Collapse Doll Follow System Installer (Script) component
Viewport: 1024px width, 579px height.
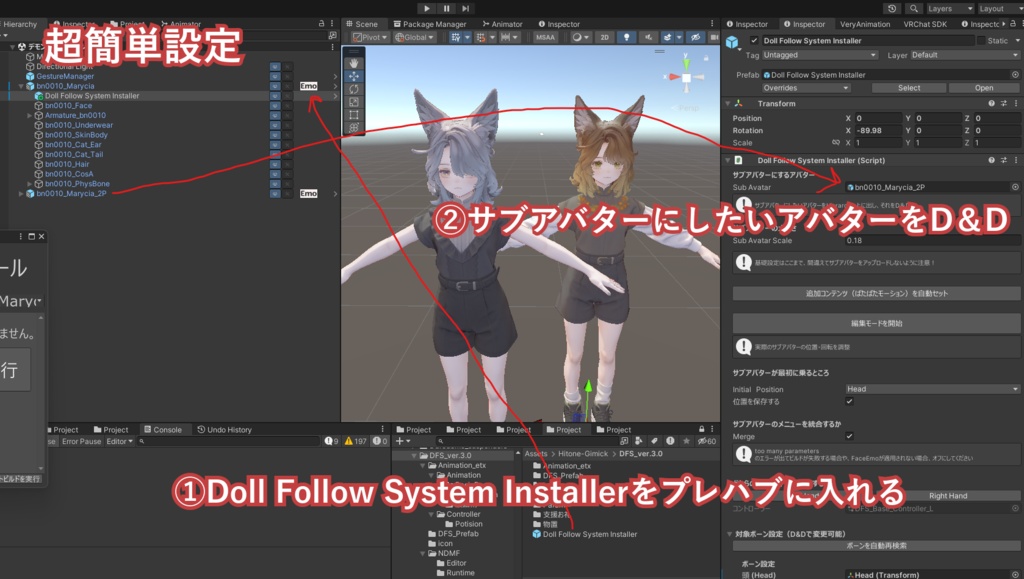coord(728,160)
